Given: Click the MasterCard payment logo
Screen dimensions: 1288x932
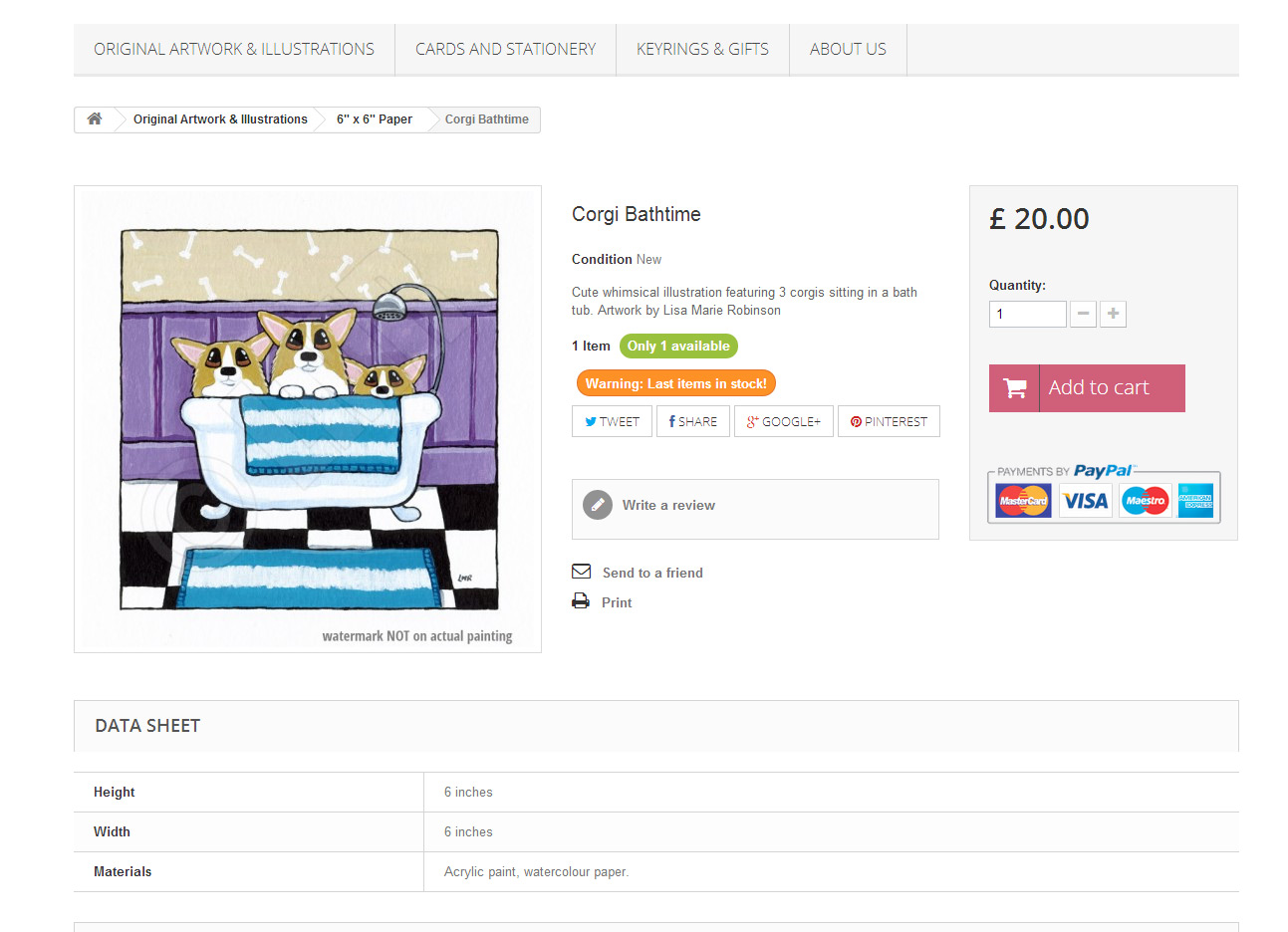Looking at the screenshot, I should click(x=1023, y=500).
